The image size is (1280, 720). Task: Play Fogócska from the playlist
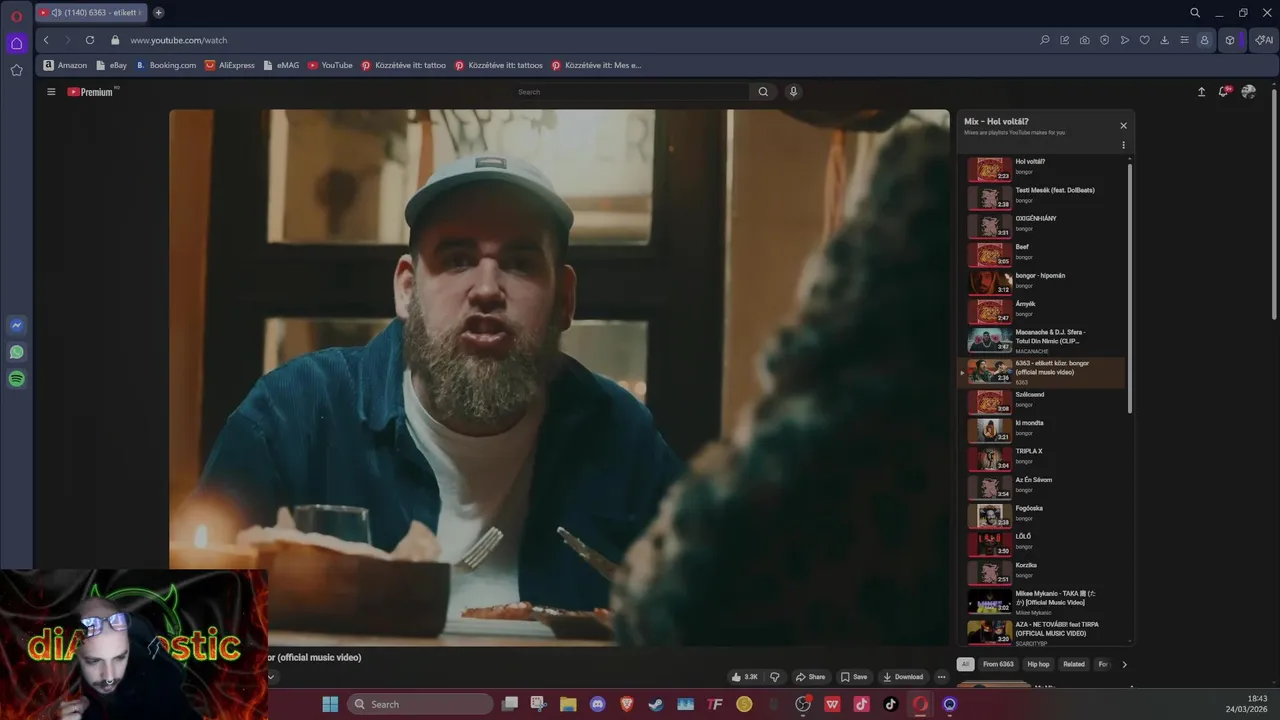(1042, 515)
